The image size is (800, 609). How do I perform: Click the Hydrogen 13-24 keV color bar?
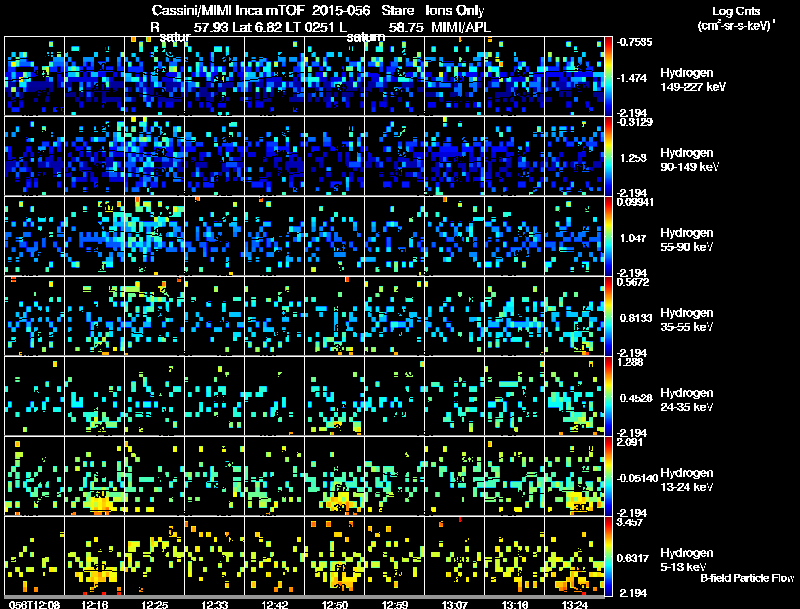click(x=608, y=476)
